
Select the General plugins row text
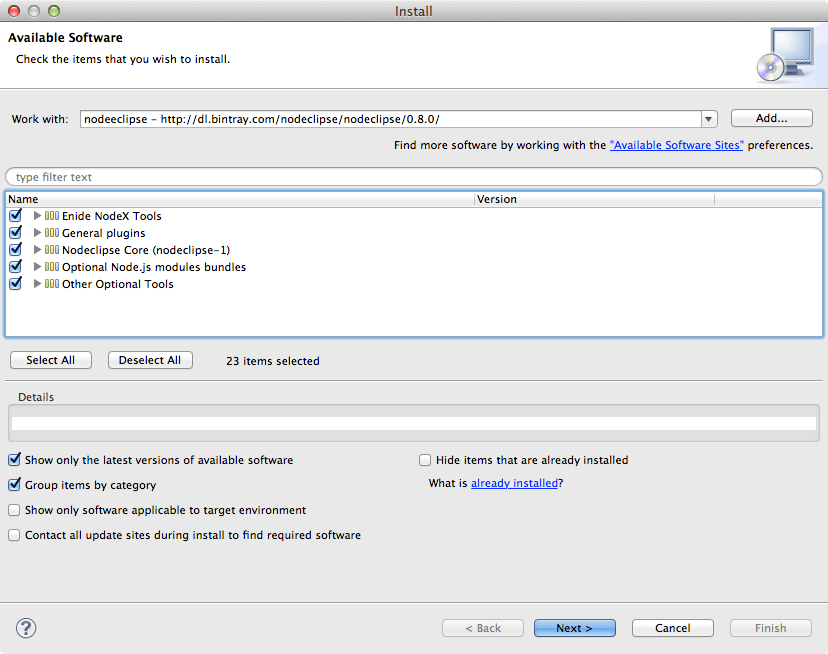[104, 233]
